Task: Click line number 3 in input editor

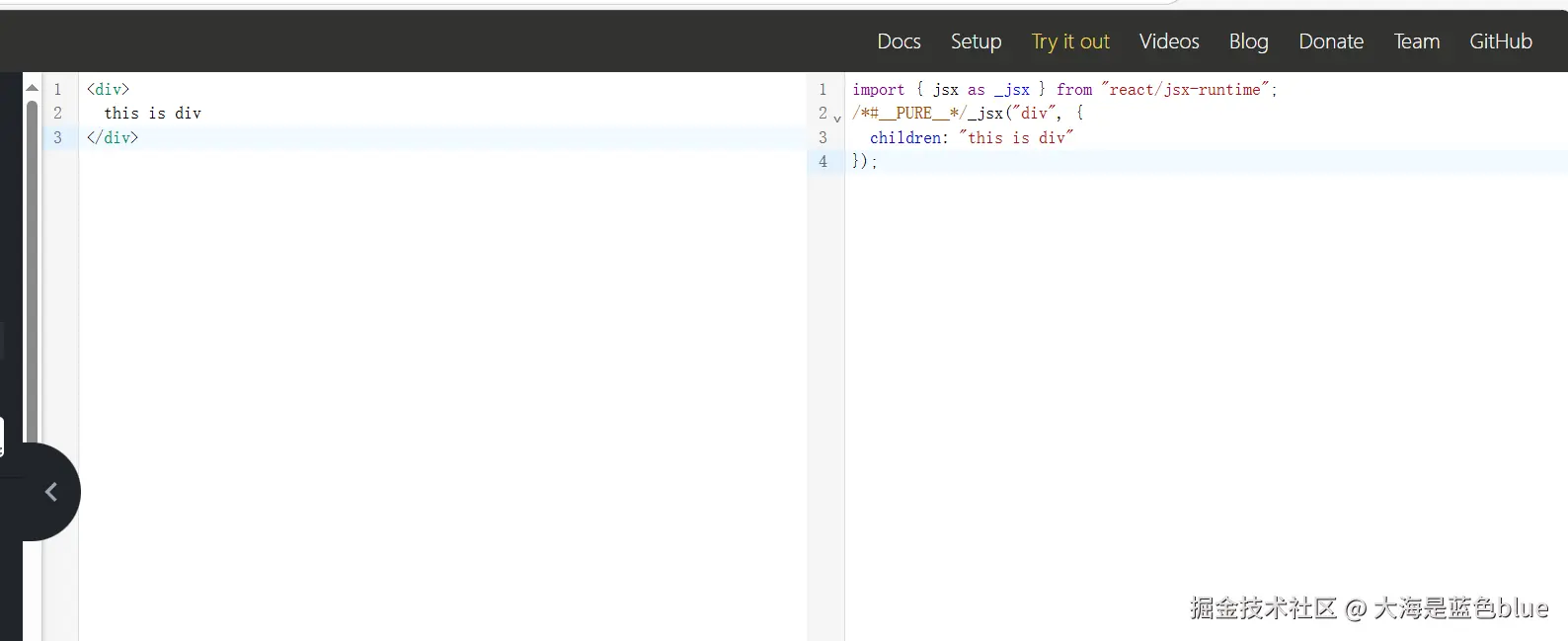Action: pos(57,137)
